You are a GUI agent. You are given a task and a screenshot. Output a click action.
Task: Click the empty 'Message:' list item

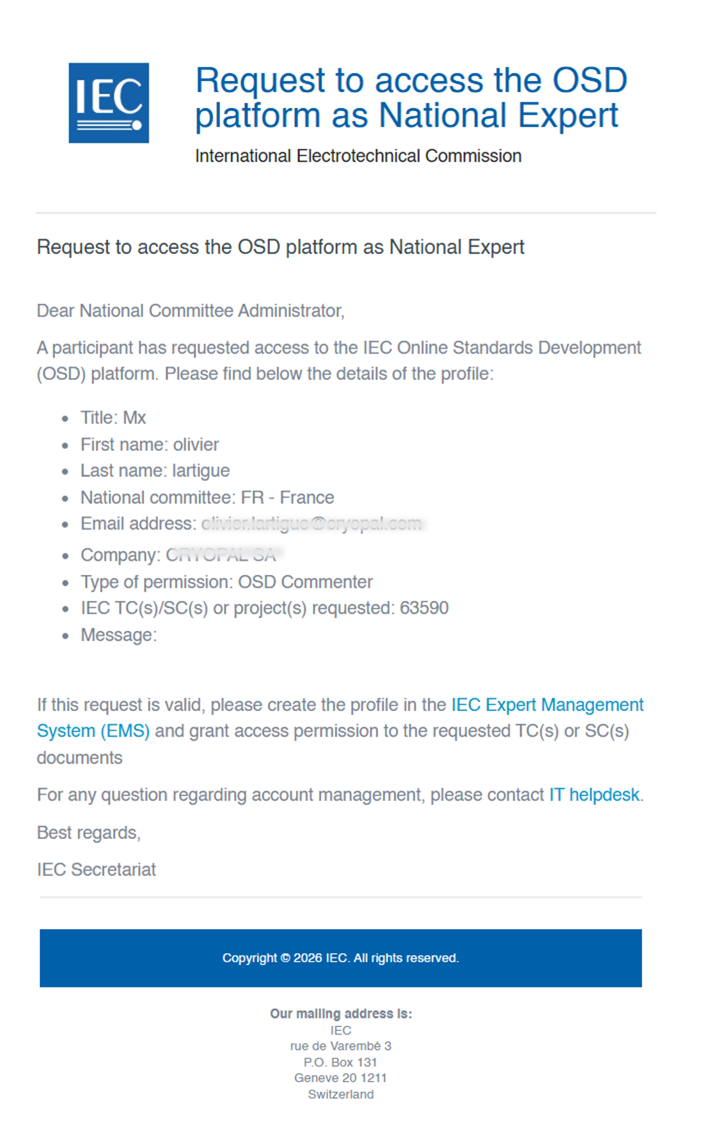118,634
